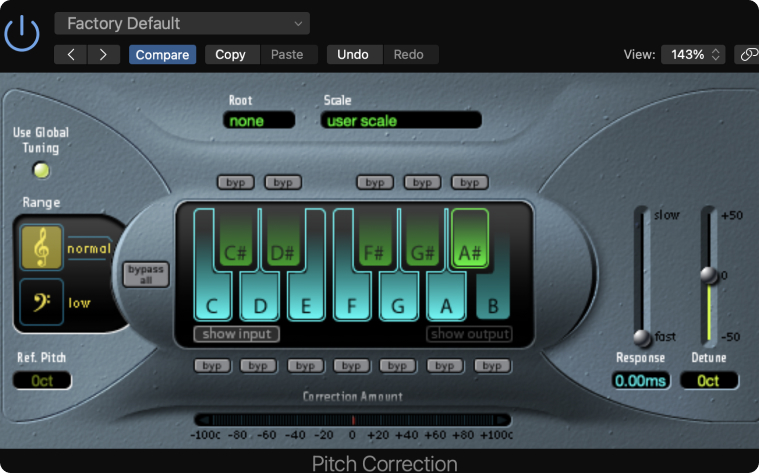This screenshot has height=473, width=759.
Task: Go to next preset with right arrow
Action: 104,54
